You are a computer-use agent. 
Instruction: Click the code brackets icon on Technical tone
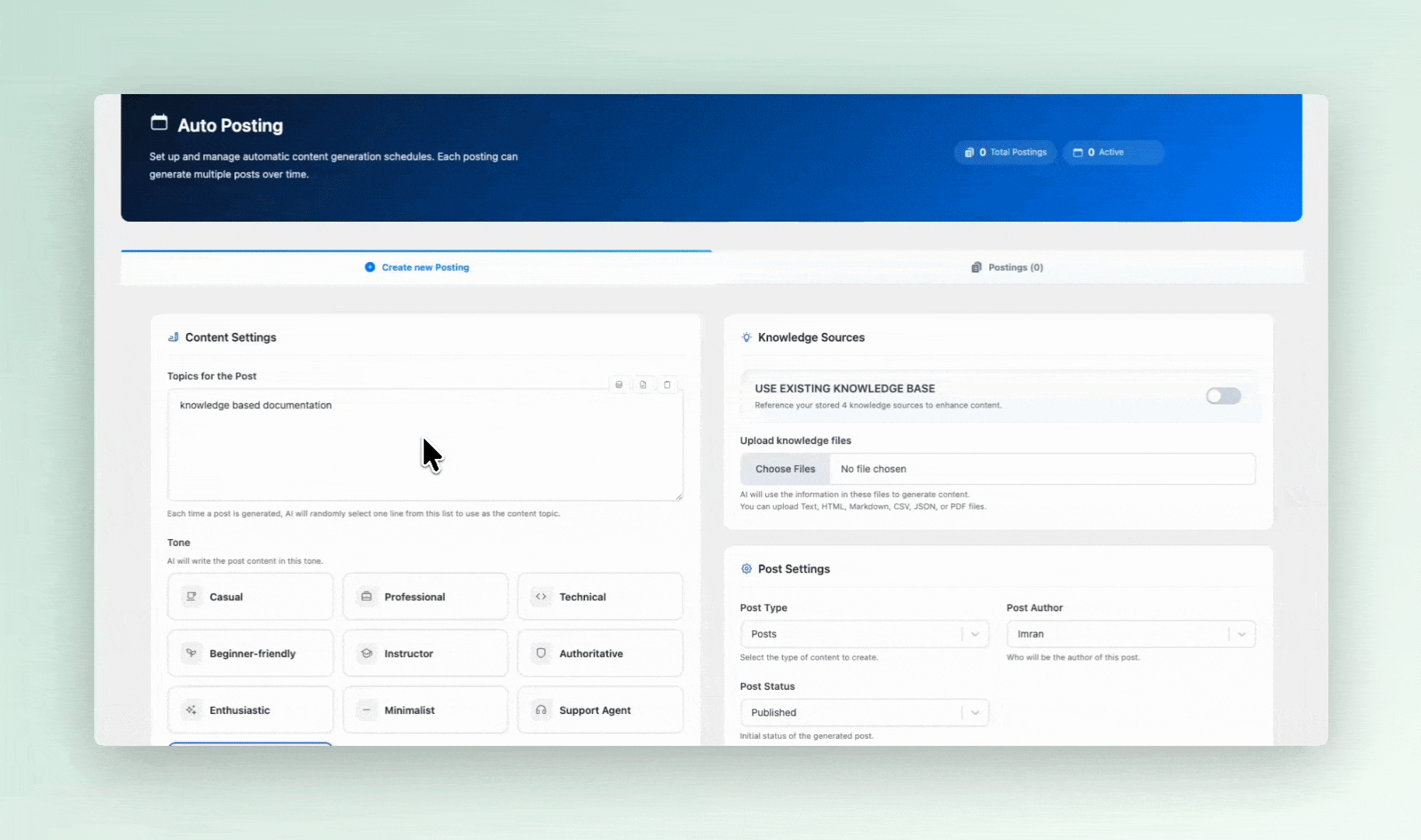pos(542,596)
